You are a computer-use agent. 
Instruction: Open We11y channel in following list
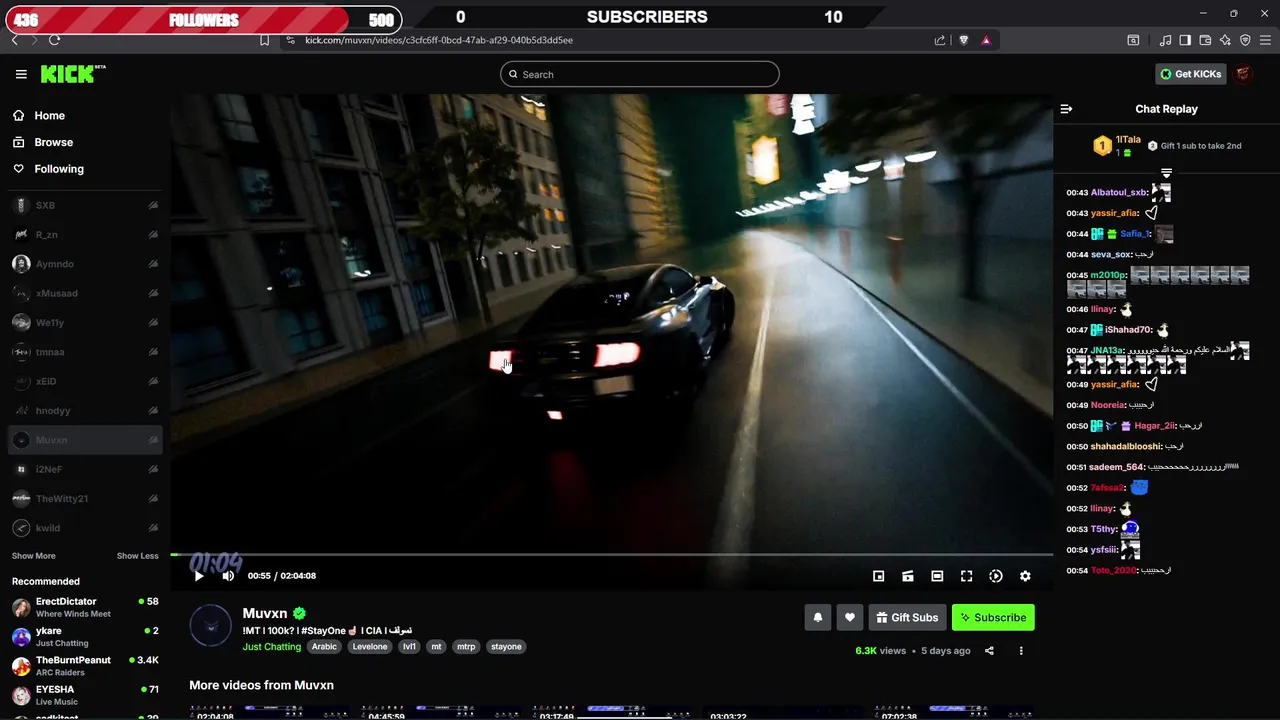[85, 323]
